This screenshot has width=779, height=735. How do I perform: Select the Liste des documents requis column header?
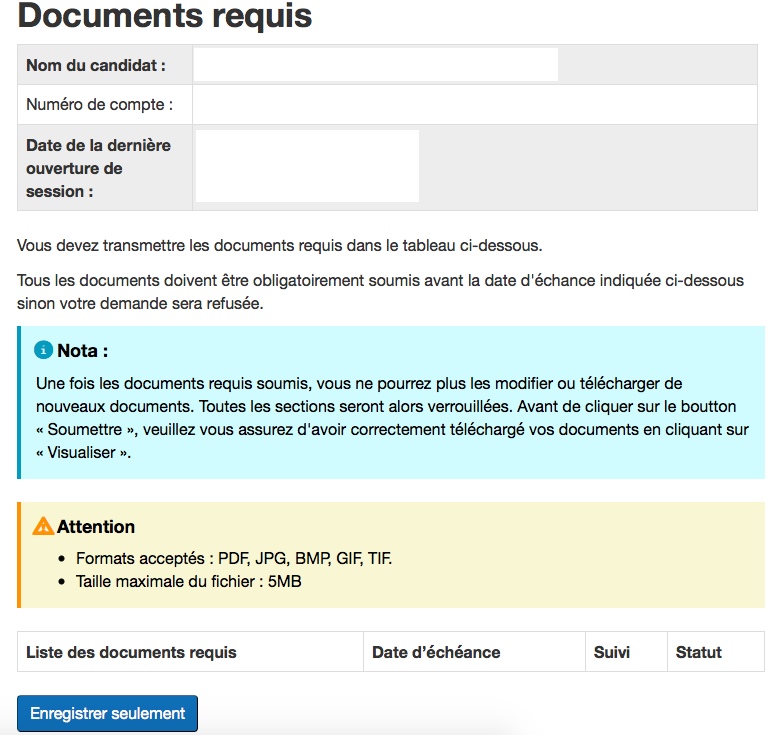point(131,652)
